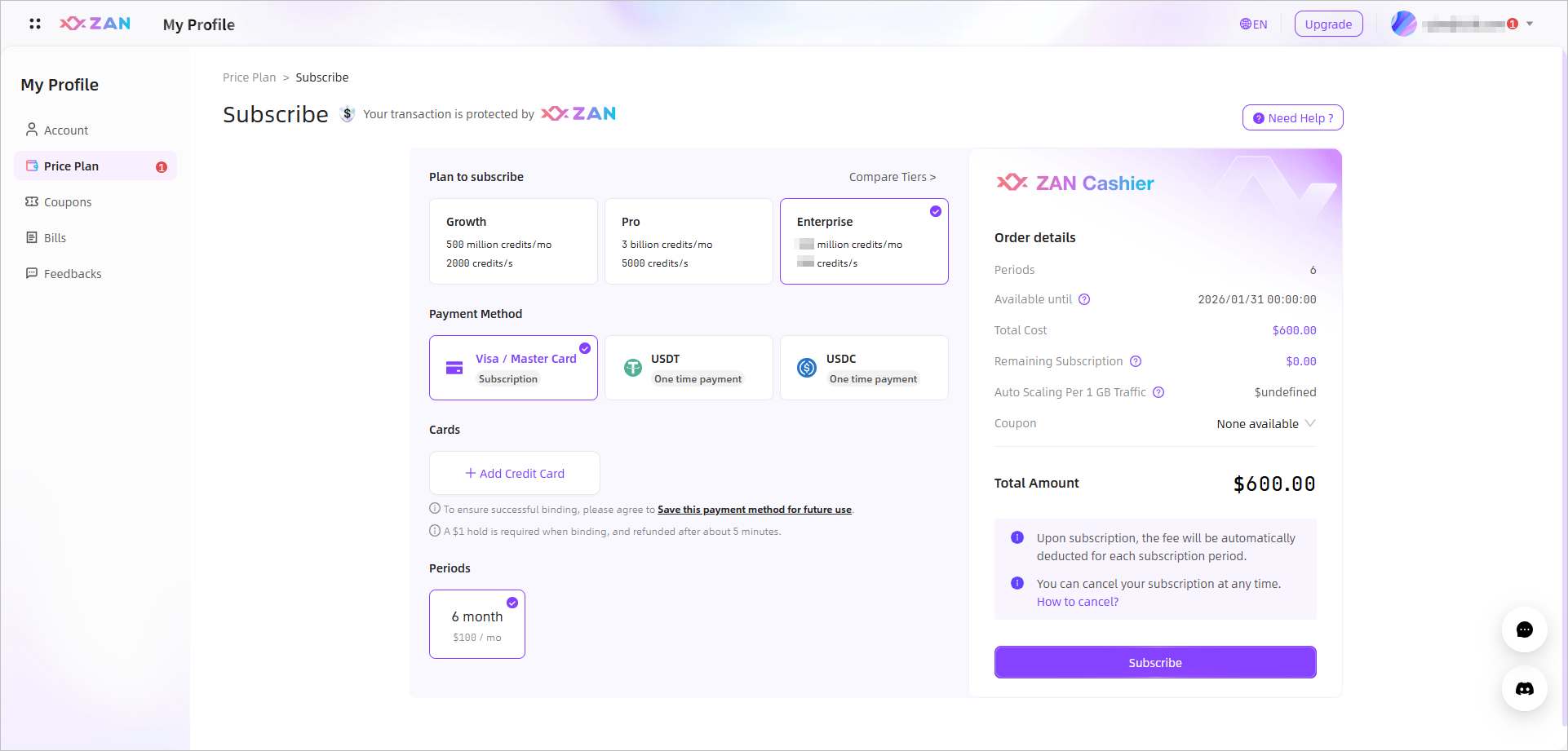The image size is (1568, 751).
Task: Click the $undefined auto scaling value
Action: [x=1286, y=392]
